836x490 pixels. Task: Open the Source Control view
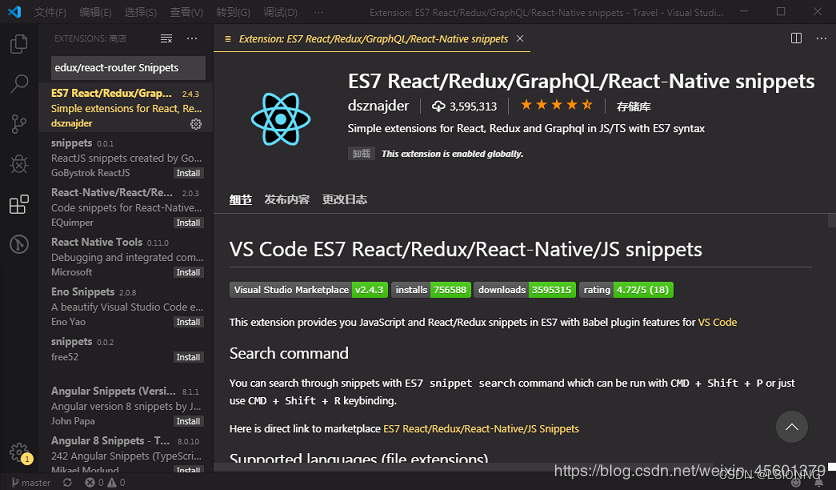(x=19, y=124)
